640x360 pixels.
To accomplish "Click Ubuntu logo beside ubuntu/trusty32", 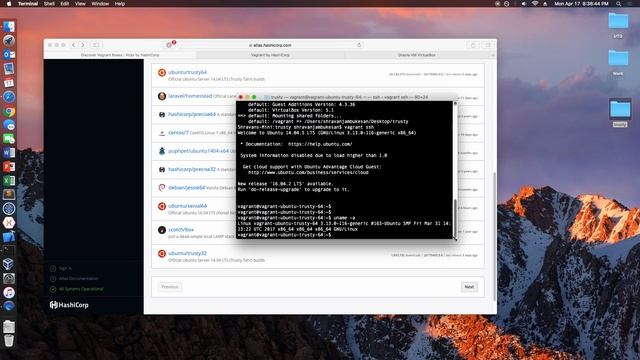I will click(x=162, y=254).
